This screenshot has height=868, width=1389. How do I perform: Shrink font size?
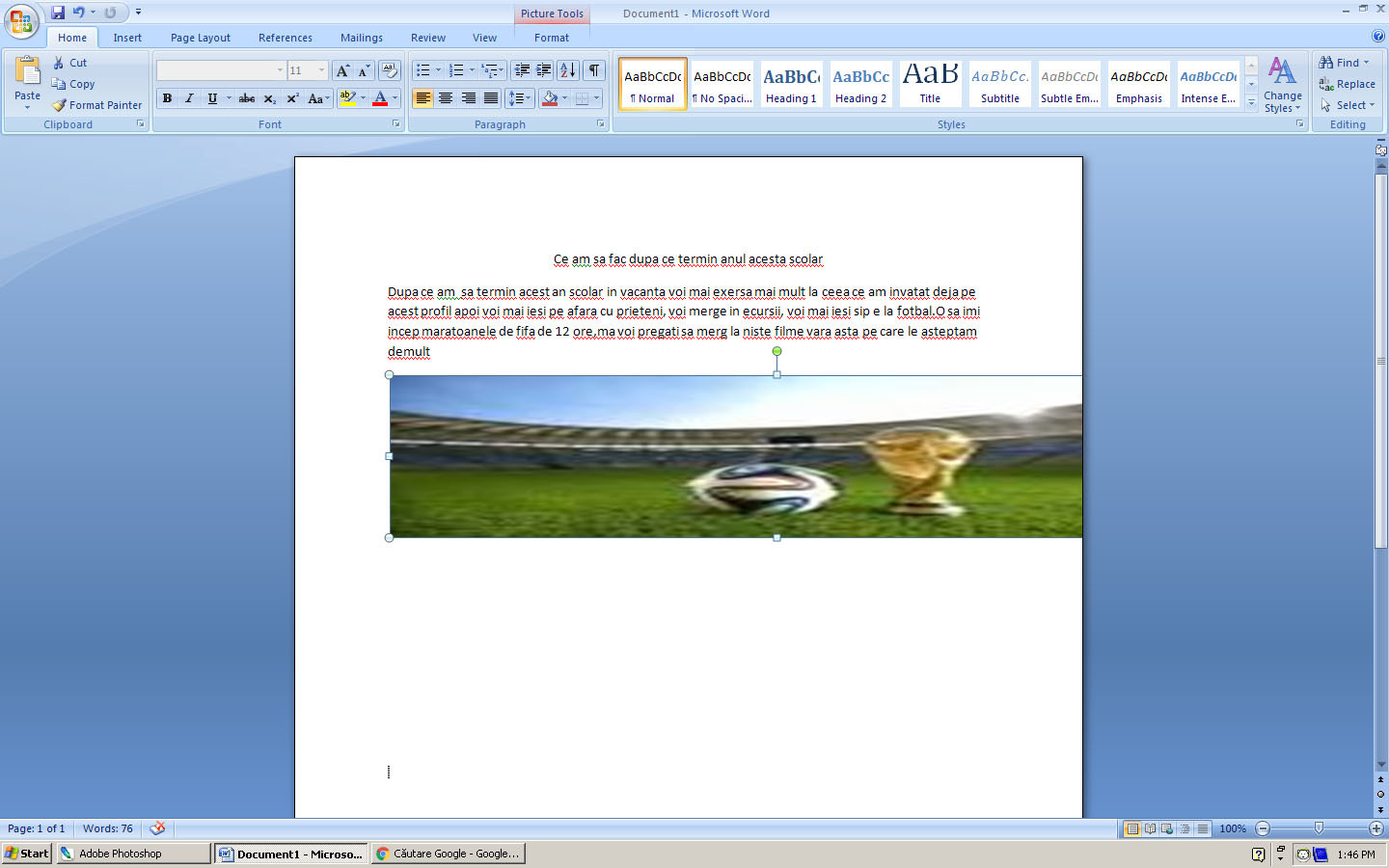tap(364, 70)
